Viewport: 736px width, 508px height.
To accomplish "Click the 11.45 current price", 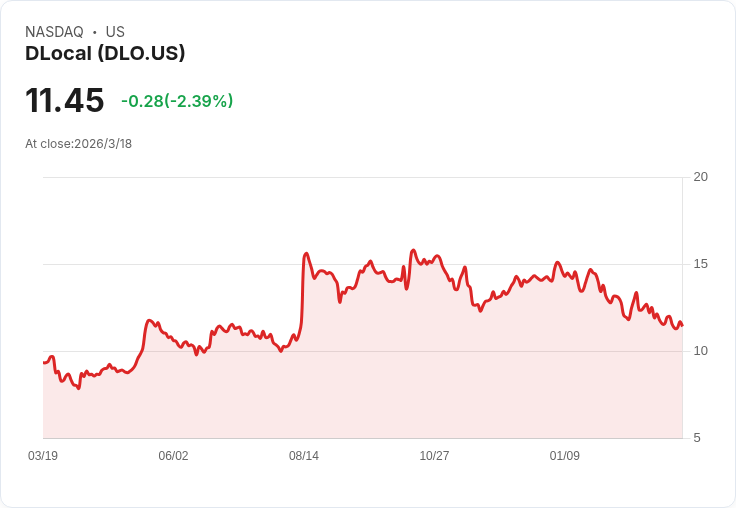I will 65,101.
